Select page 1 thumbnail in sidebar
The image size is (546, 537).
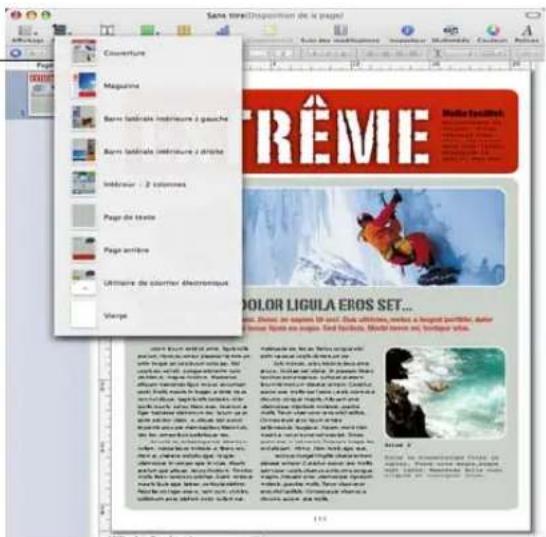pos(40,94)
